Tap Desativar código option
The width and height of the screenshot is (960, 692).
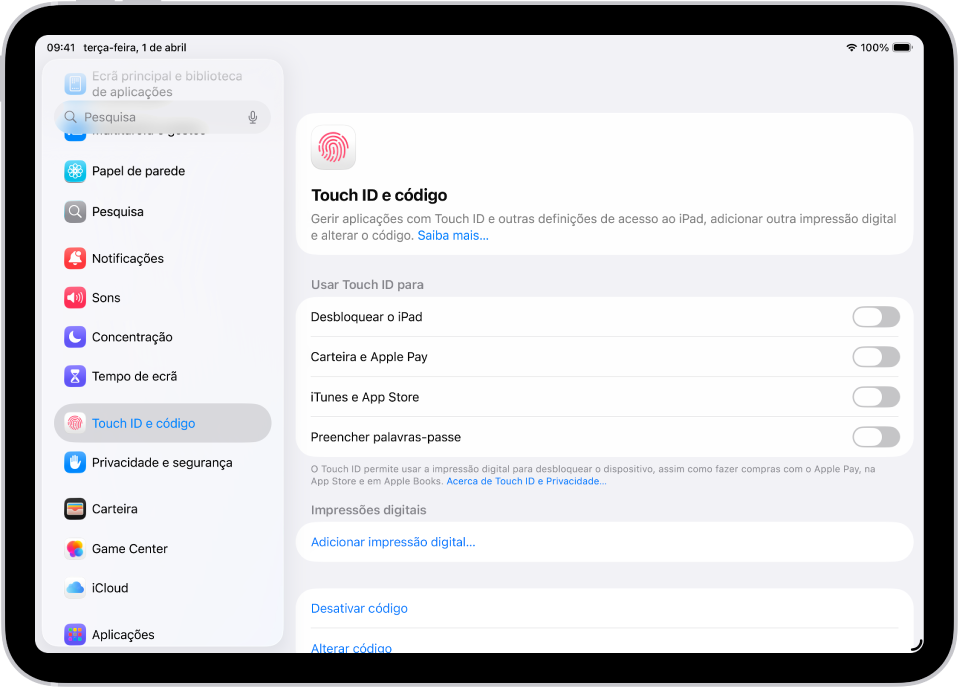tap(359, 608)
